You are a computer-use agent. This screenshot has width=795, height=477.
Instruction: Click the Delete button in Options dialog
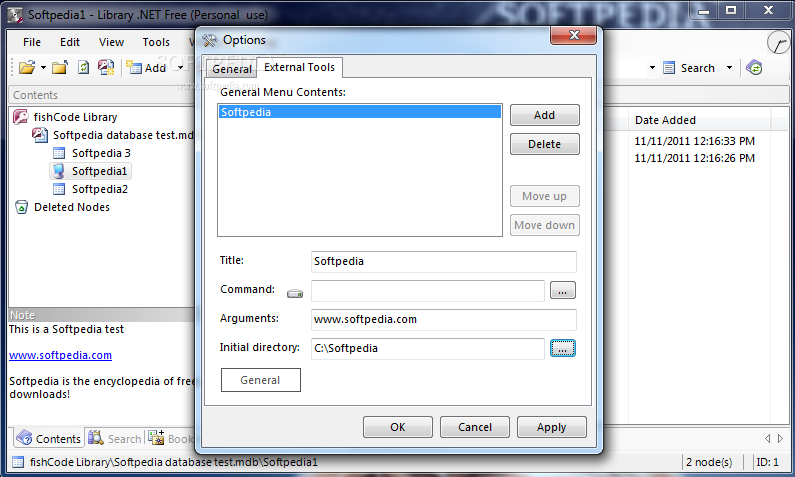[545, 144]
